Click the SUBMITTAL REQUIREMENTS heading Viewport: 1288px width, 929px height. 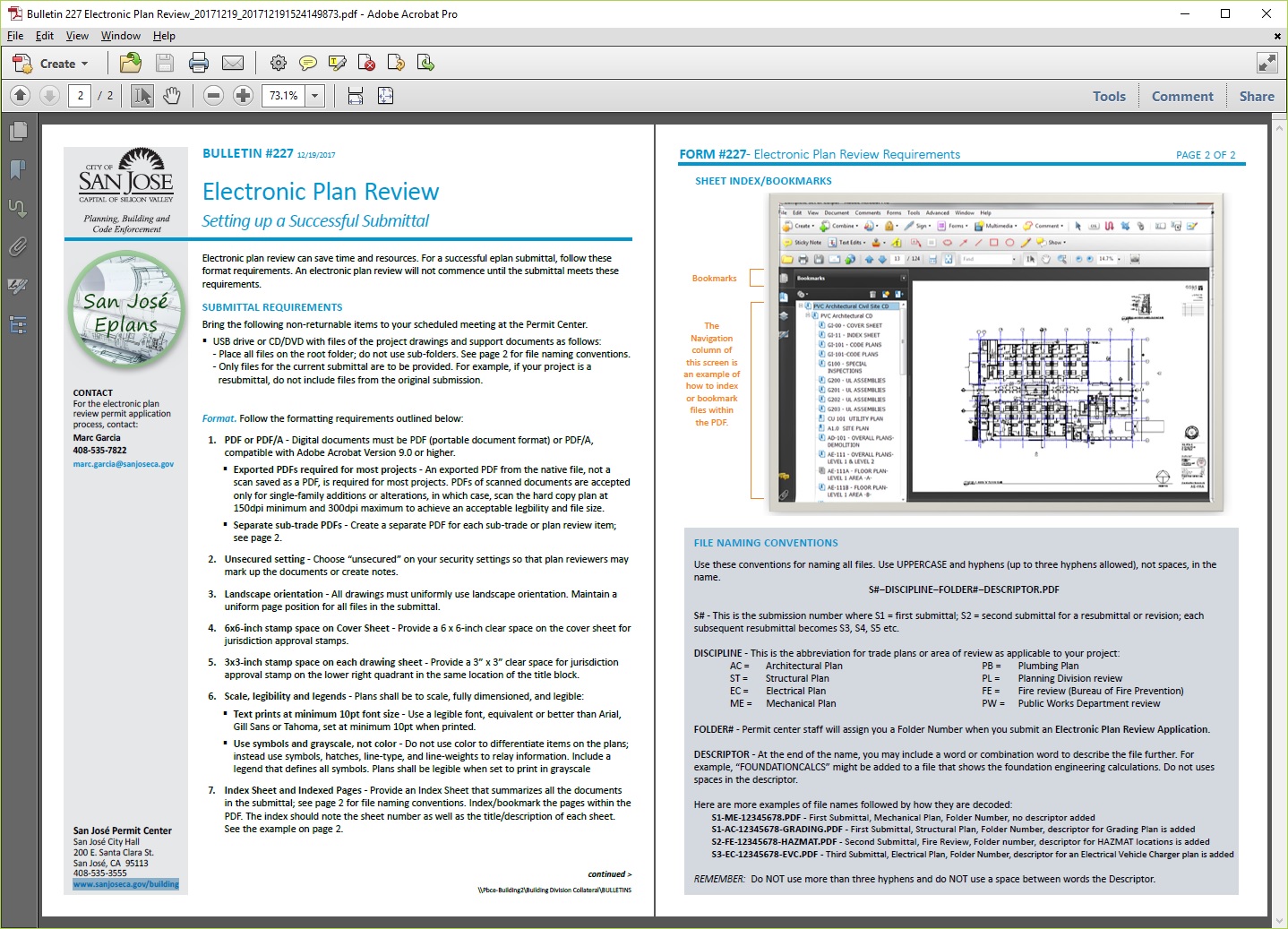tap(272, 307)
